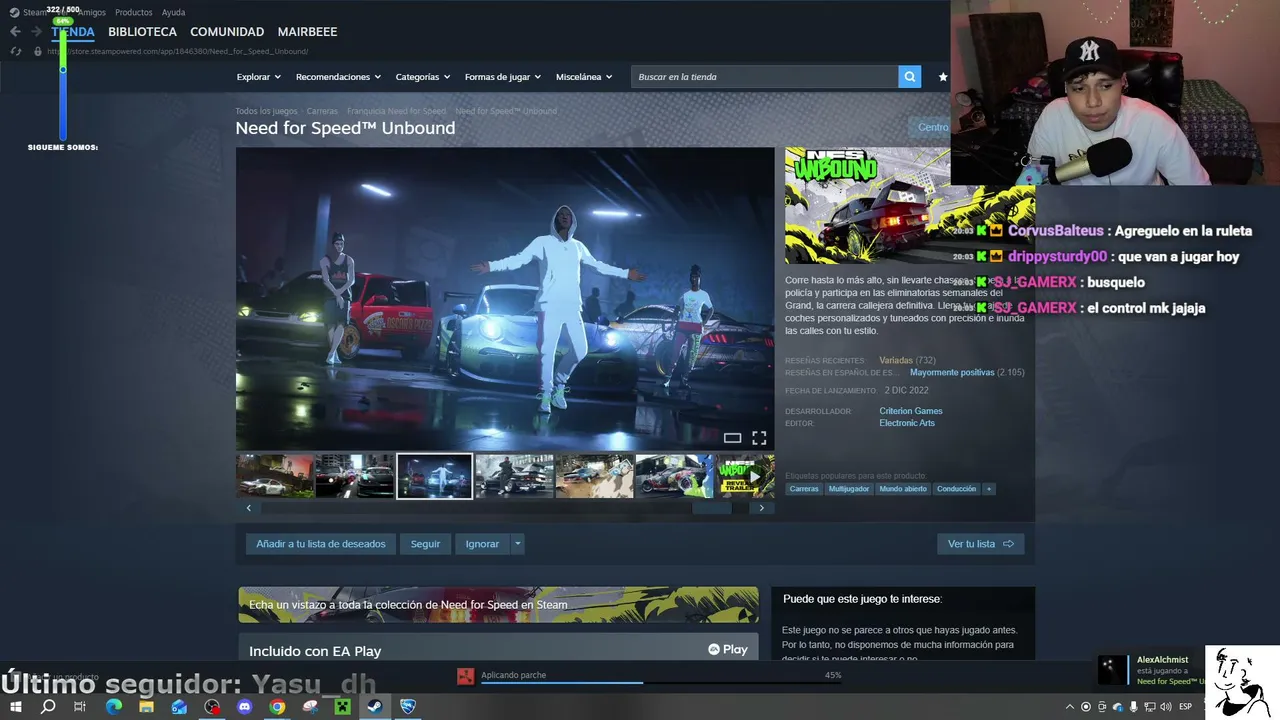Screen dimensions: 1280x720
Task: Open Variadas recent reviews link
Action: tap(896, 361)
